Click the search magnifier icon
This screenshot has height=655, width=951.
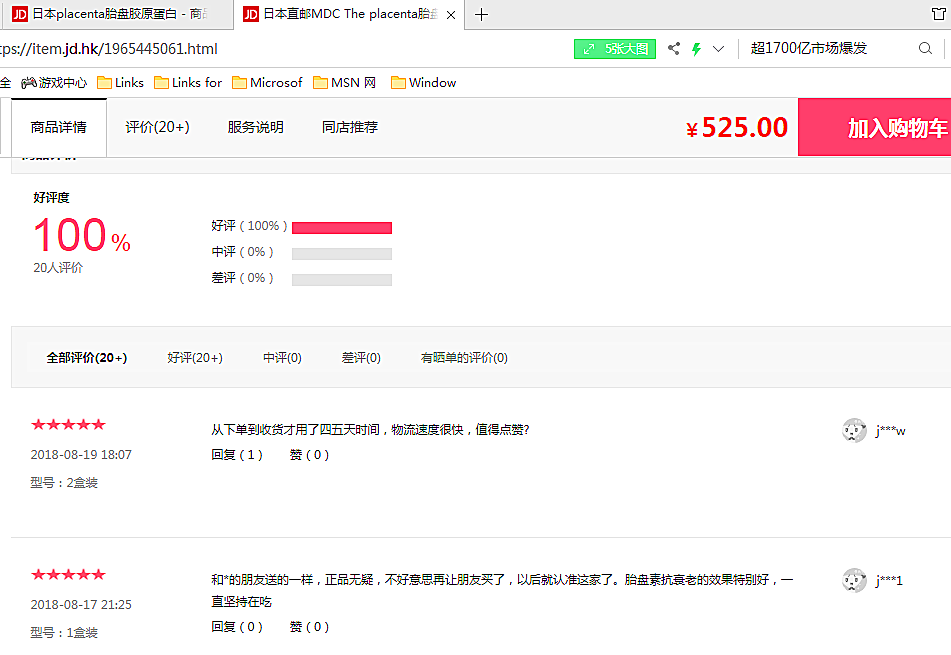(x=925, y=49)
